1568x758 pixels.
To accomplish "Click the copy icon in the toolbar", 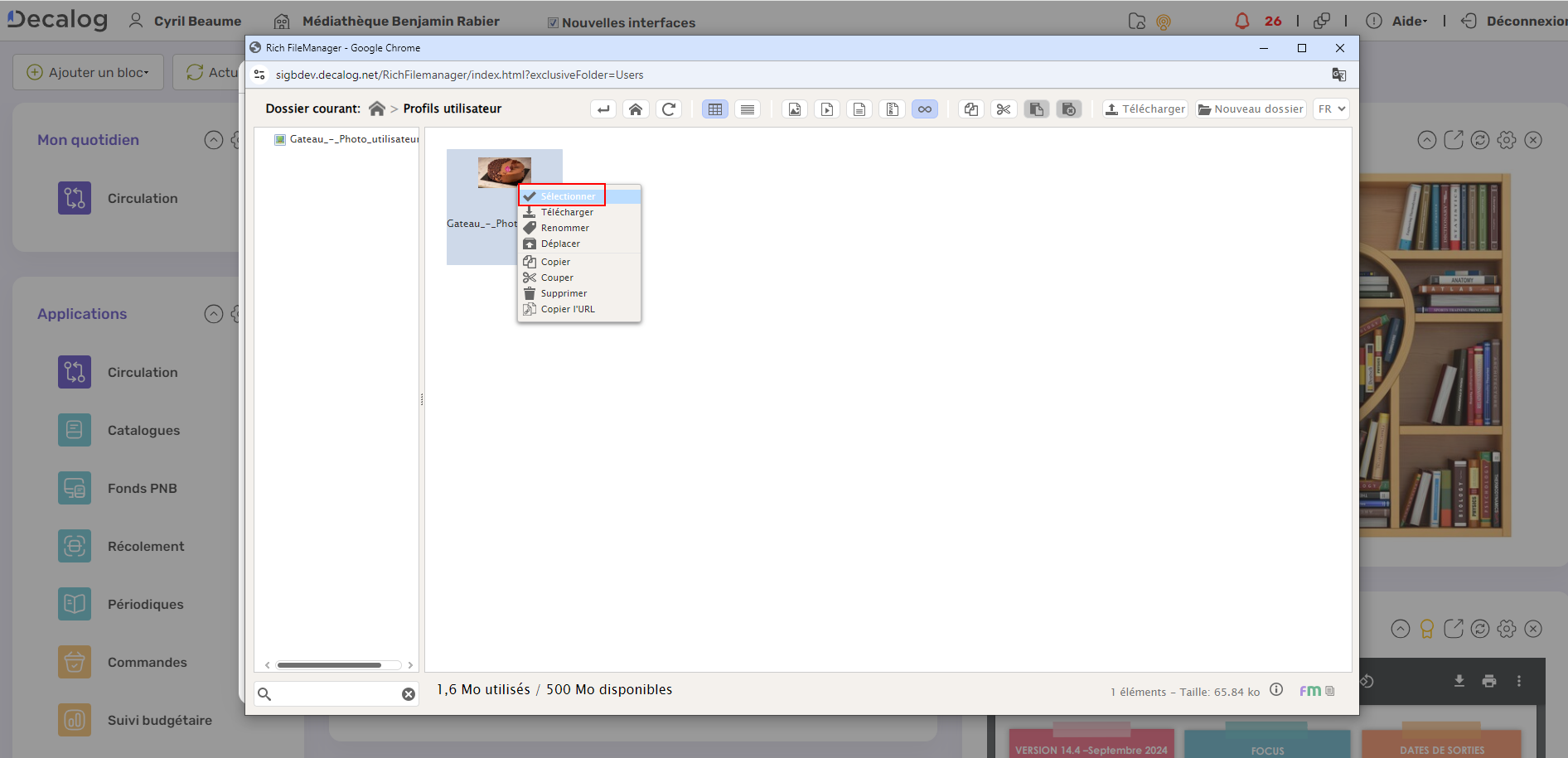I will (971, 109).
